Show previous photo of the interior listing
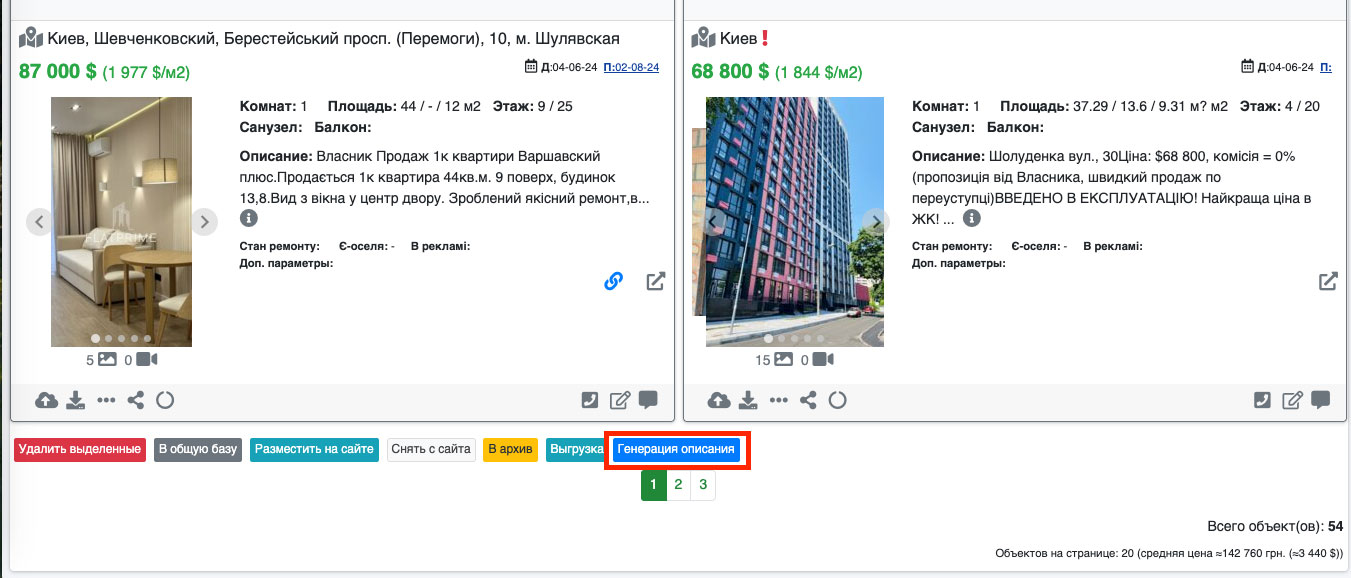1351x578 pixels. [39, 222]
